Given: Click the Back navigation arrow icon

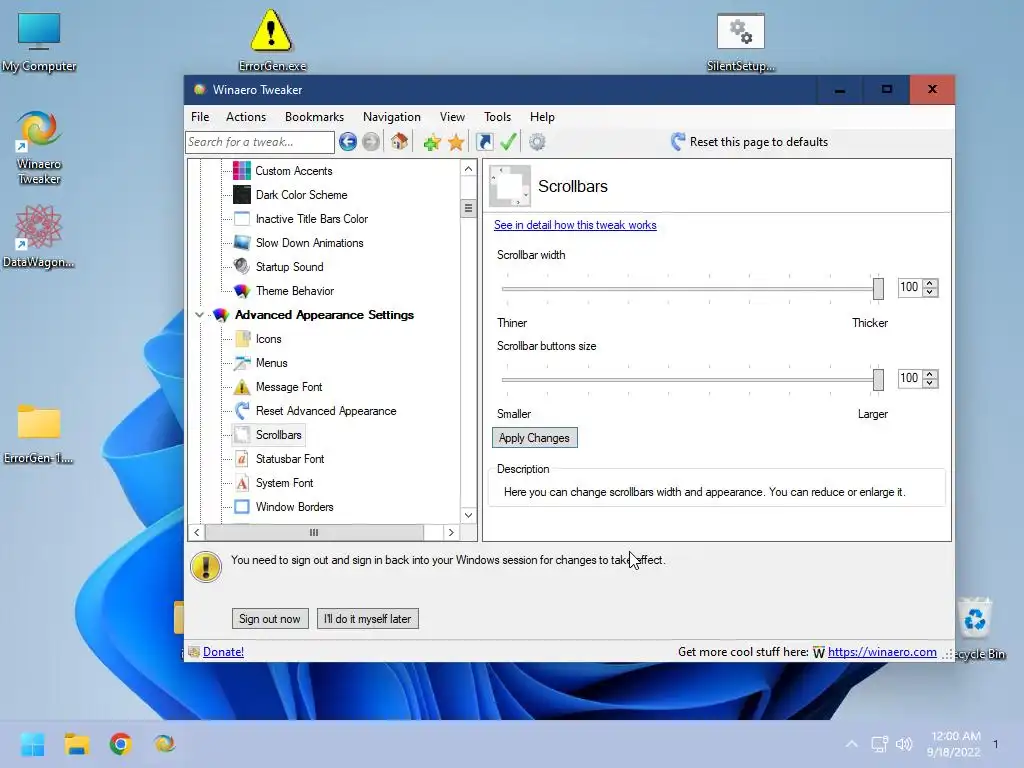Looking at the screenshot, I should pos(347,142).
